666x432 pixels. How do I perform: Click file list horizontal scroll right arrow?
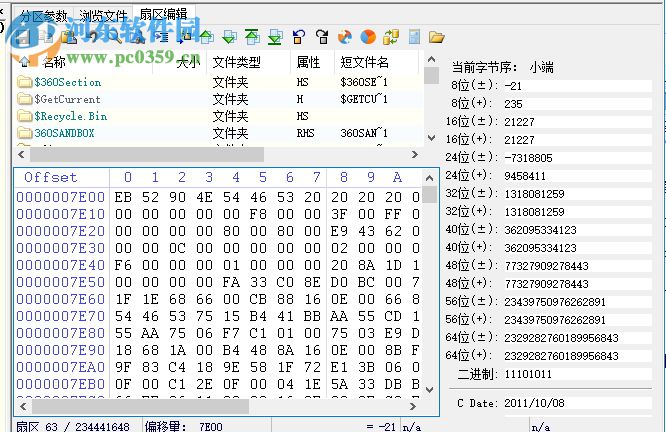[415, 154]
